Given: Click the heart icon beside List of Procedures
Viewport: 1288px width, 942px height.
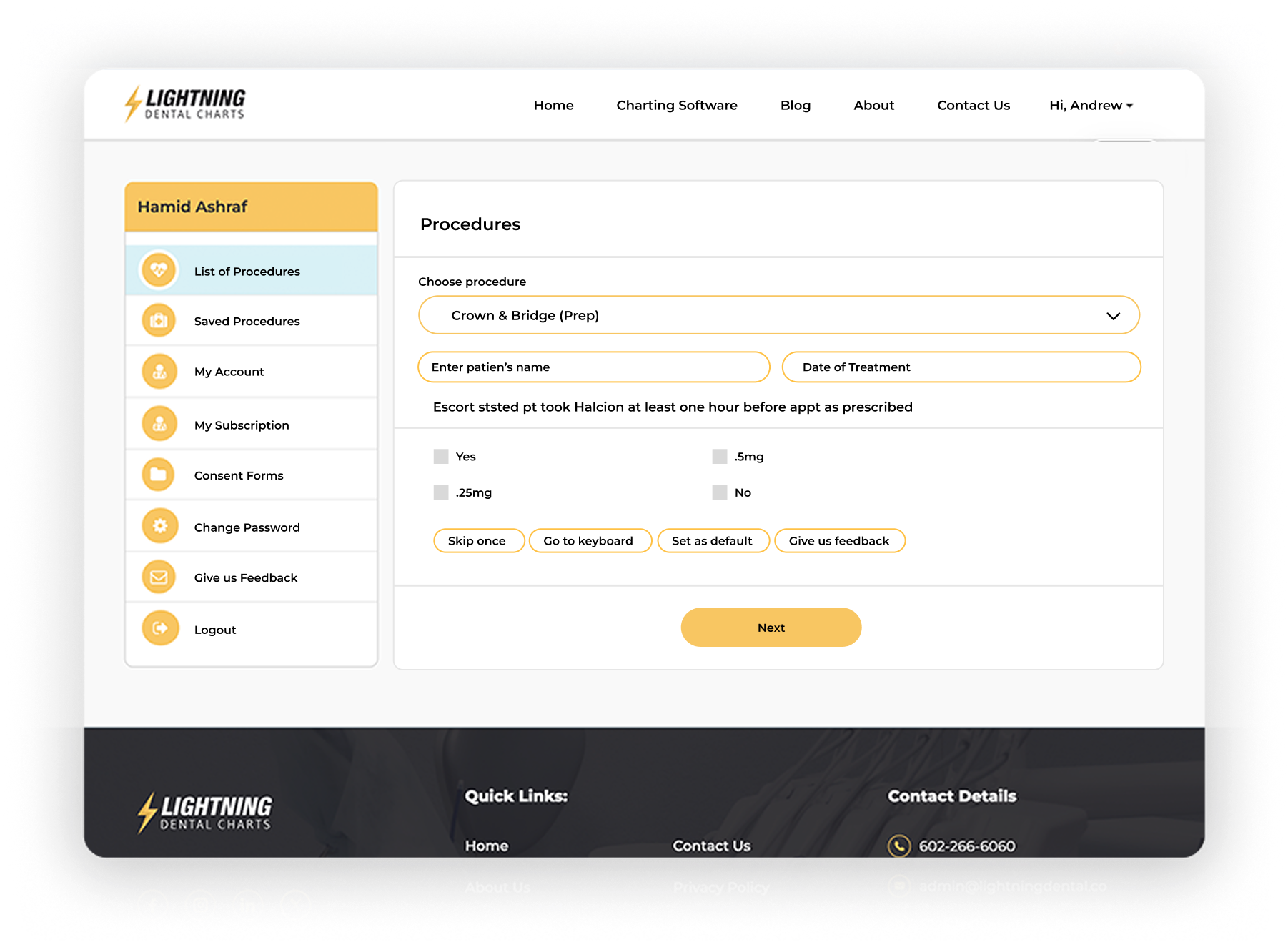Looking at the screenshot, I should (x=159, y=271).
